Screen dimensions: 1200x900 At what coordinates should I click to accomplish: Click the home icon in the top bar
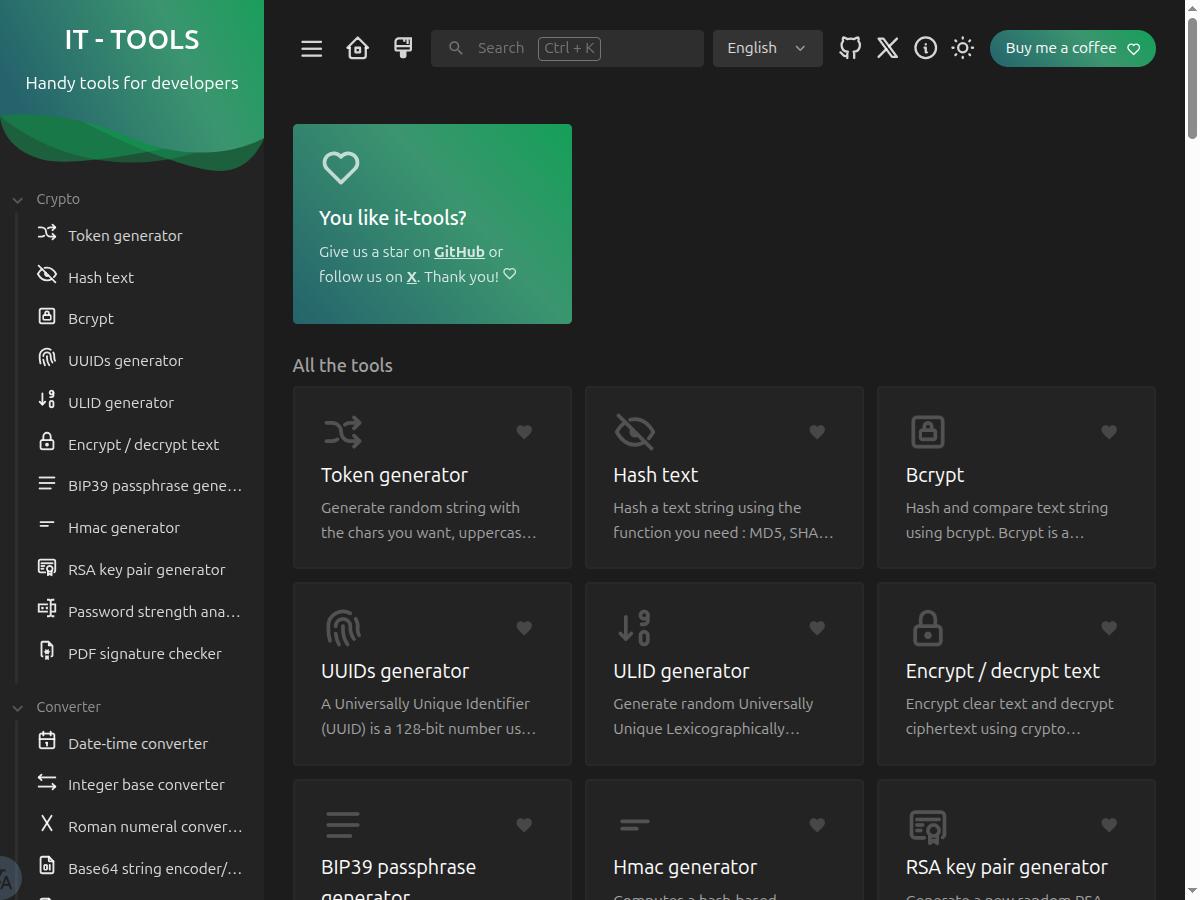(x=357, y=47)
